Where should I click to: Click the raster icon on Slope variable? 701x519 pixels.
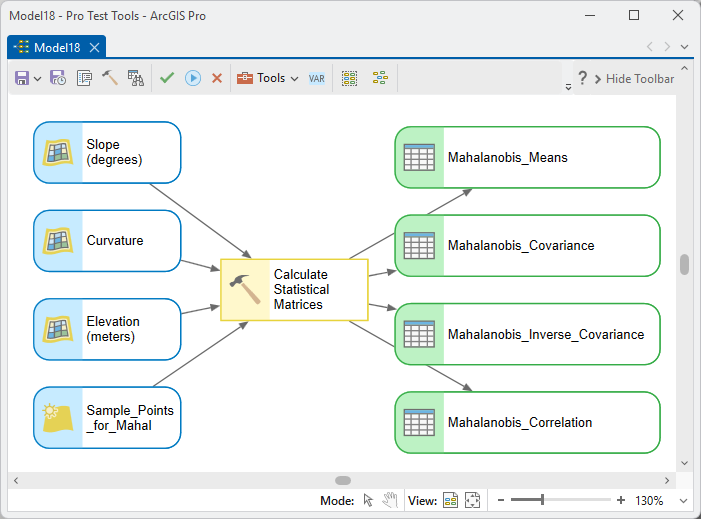tap(58, 152)
